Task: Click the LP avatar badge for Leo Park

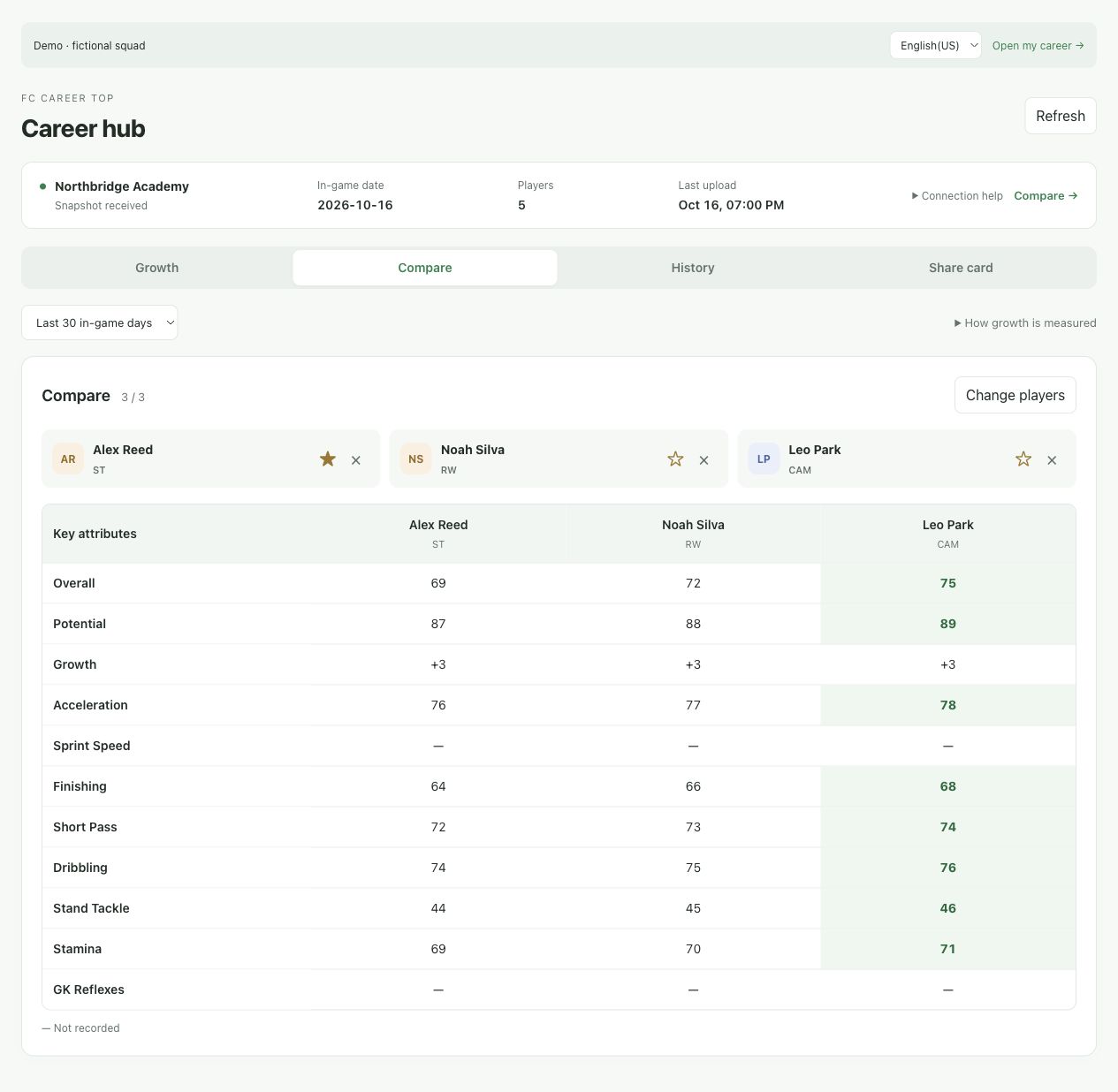Action: coord(764,459)
